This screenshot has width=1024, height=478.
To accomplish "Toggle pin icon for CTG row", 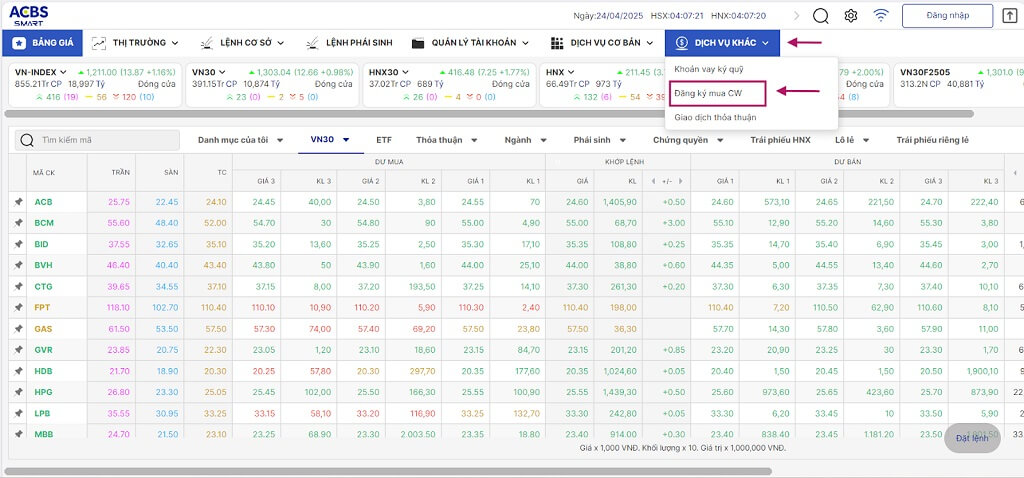I will 18,287.
